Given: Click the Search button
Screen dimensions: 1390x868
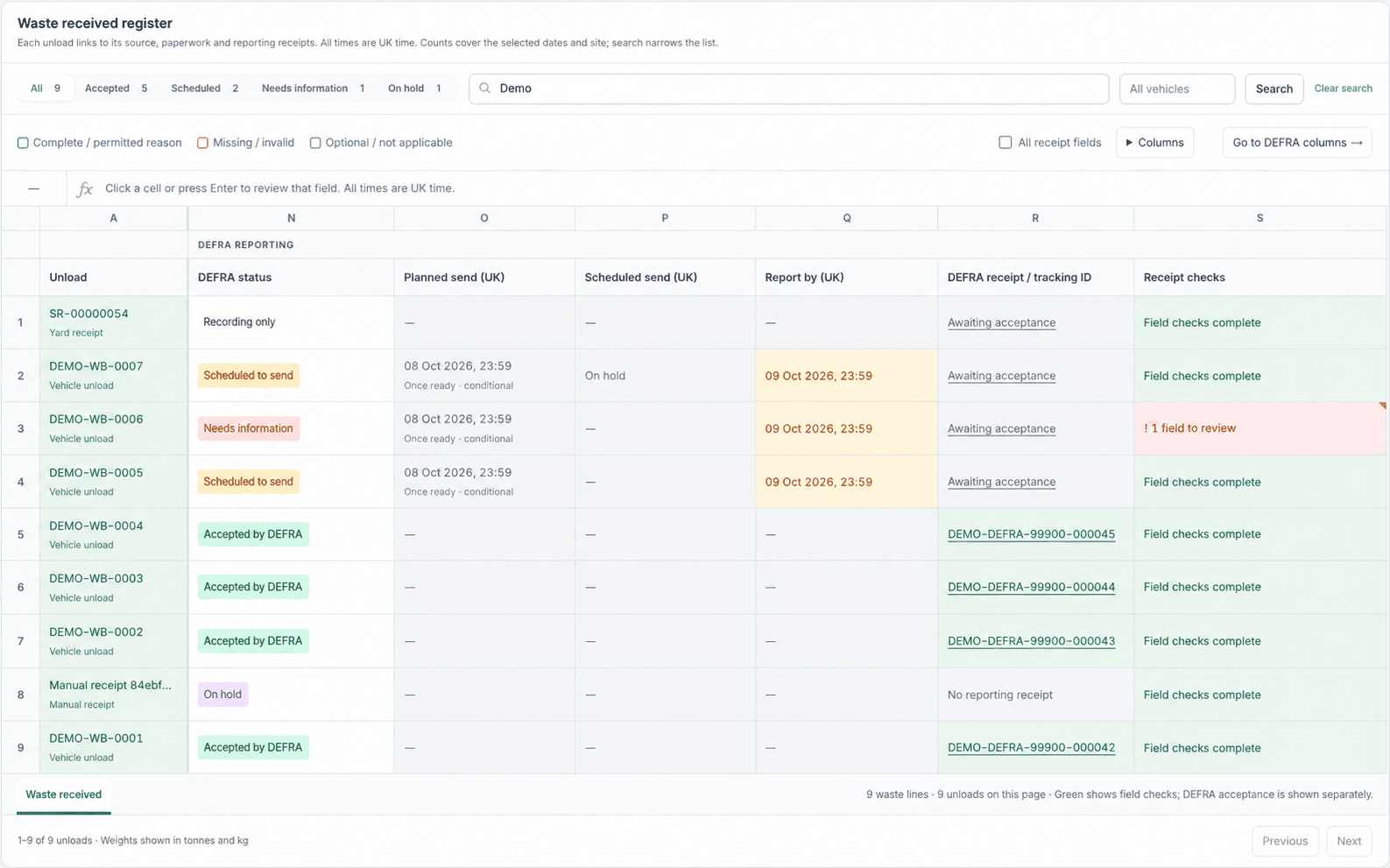Looking at the screenshot, I should click(x=1274, y=88).
